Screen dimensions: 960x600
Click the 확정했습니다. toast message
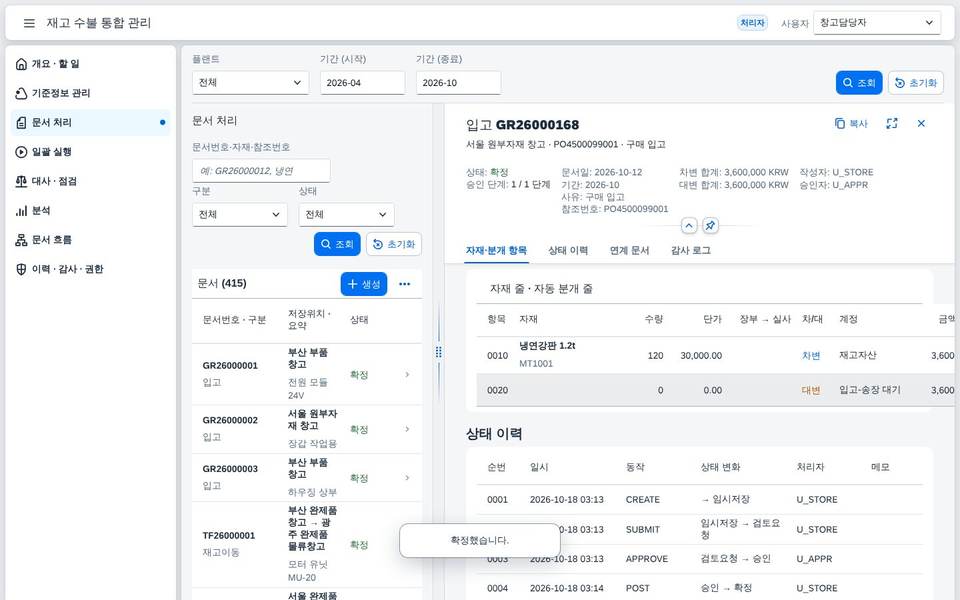click(480, 541)
